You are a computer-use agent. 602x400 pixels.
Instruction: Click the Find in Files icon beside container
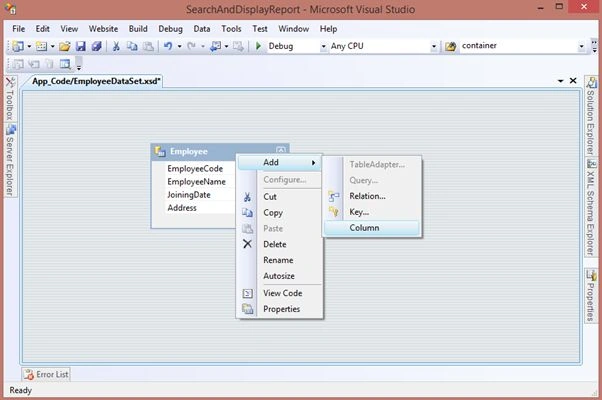(450, 46)
